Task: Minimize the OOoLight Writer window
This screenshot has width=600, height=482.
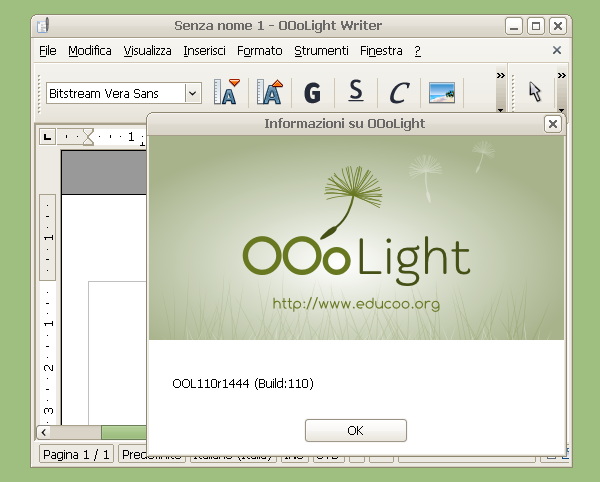Action: click(x=514, y=26)
